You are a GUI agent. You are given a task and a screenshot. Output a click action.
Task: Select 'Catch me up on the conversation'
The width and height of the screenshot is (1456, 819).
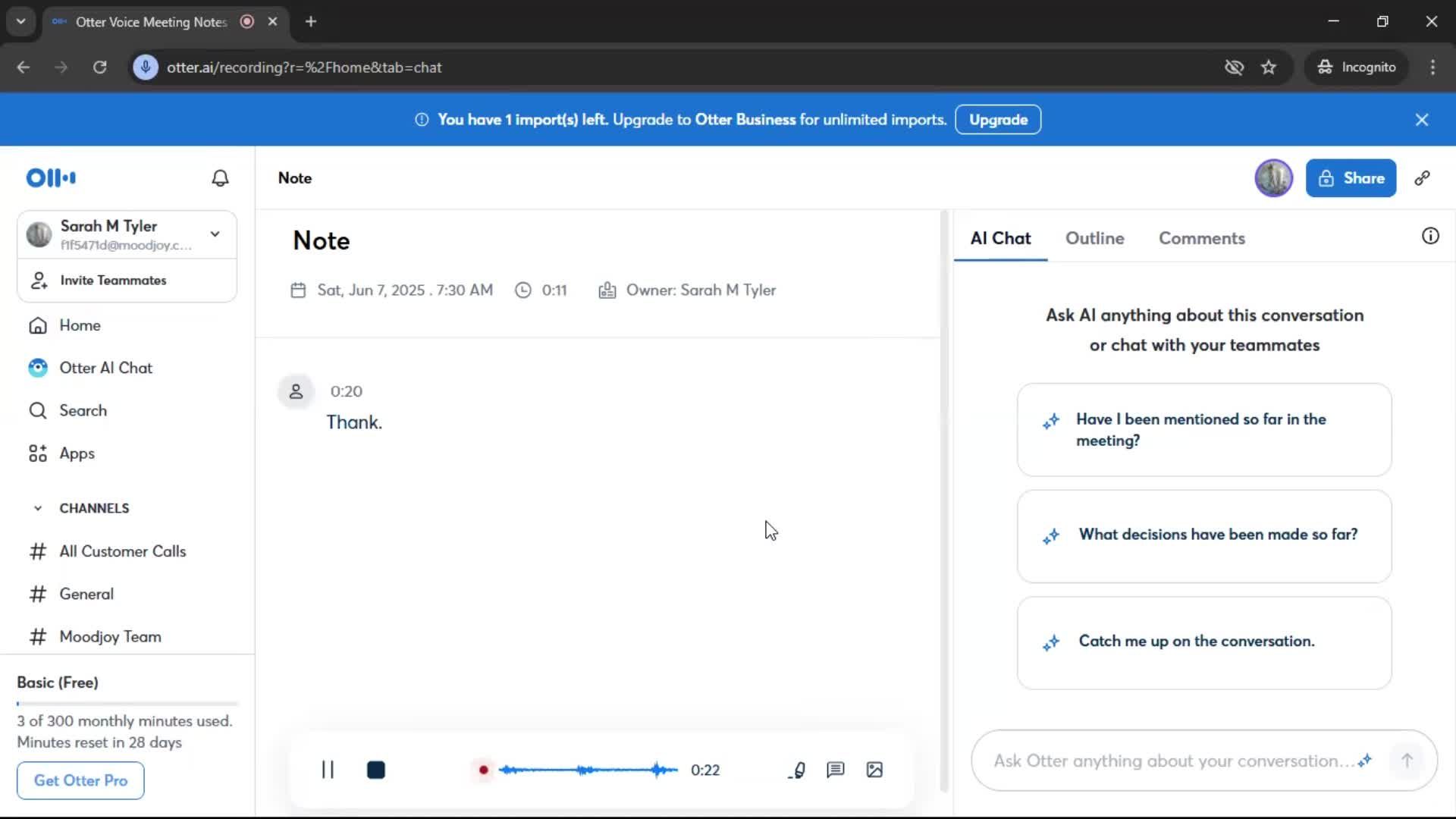tap(1204, 643)
